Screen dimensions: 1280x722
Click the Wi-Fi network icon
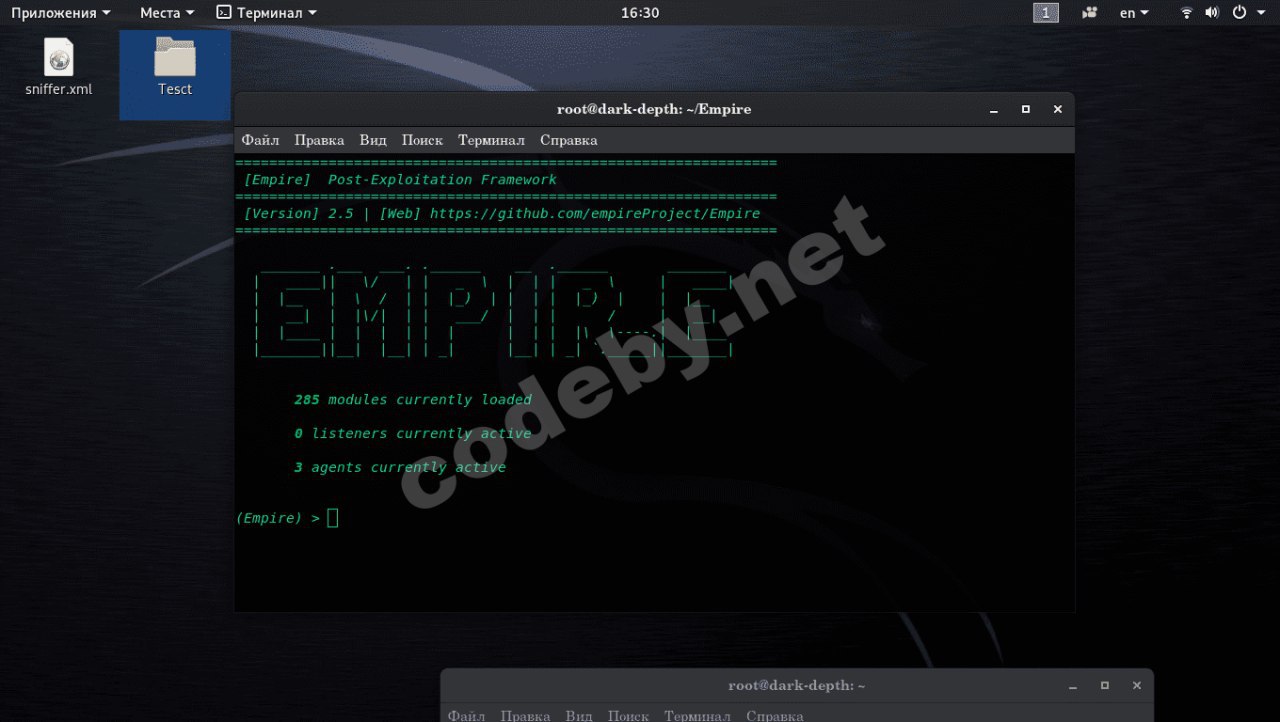pos(1187,13)
